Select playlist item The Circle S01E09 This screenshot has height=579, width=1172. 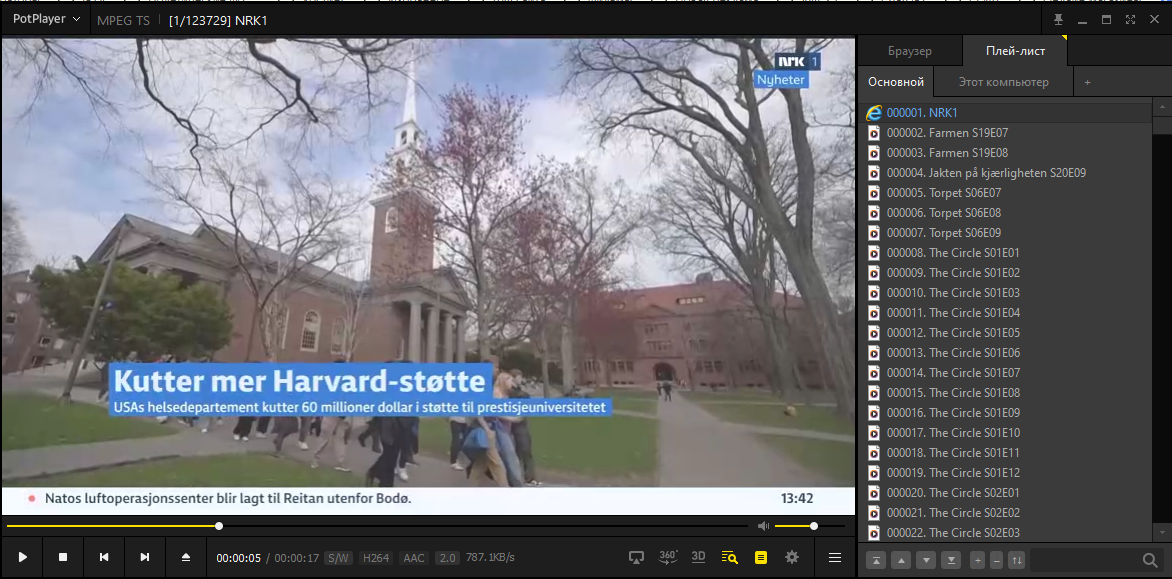coord(1005,412)
